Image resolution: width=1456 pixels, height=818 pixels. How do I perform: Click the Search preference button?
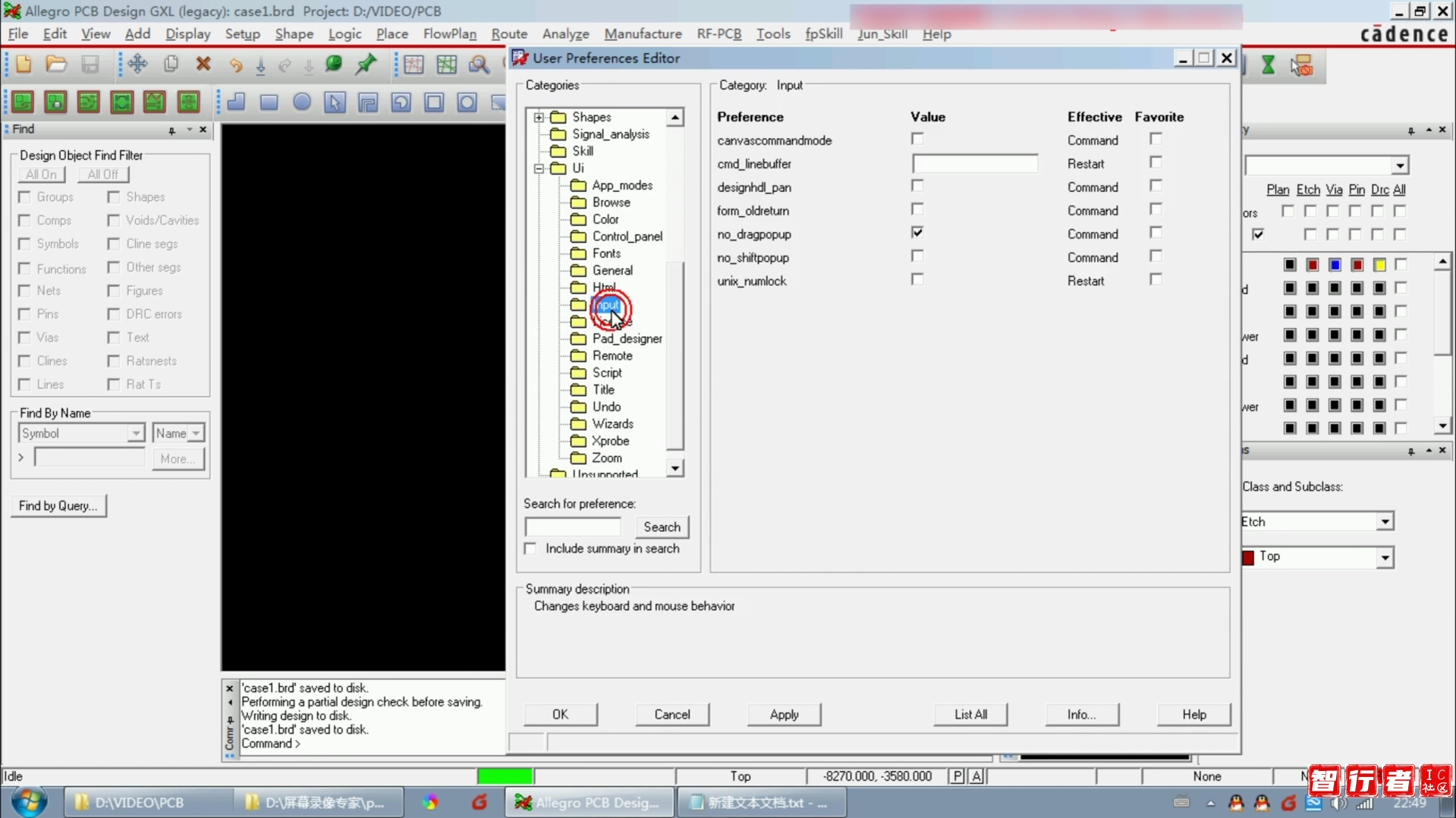(x=662, y=527)
